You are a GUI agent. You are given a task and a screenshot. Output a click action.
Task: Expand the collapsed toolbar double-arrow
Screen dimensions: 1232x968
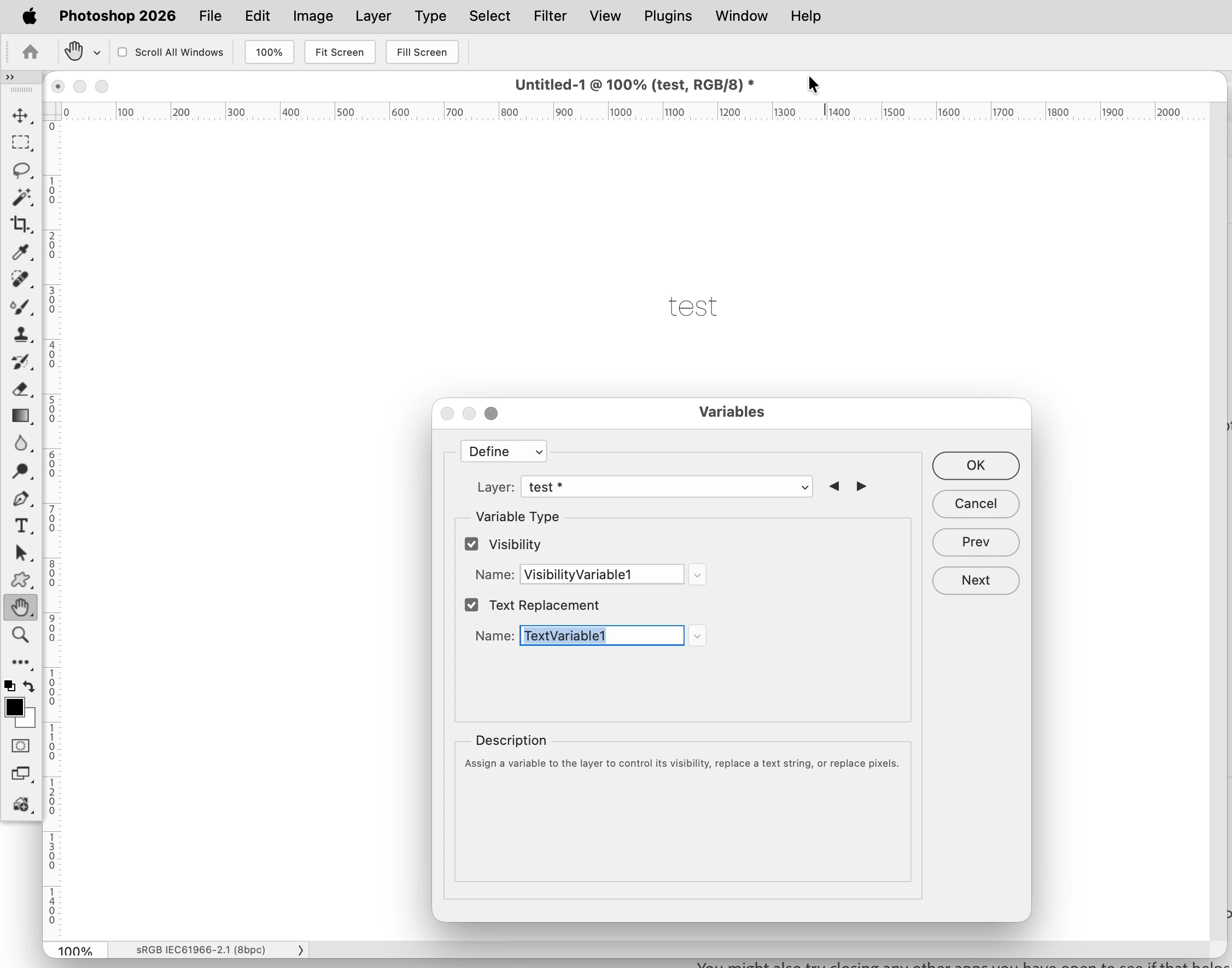click(10, 77)
